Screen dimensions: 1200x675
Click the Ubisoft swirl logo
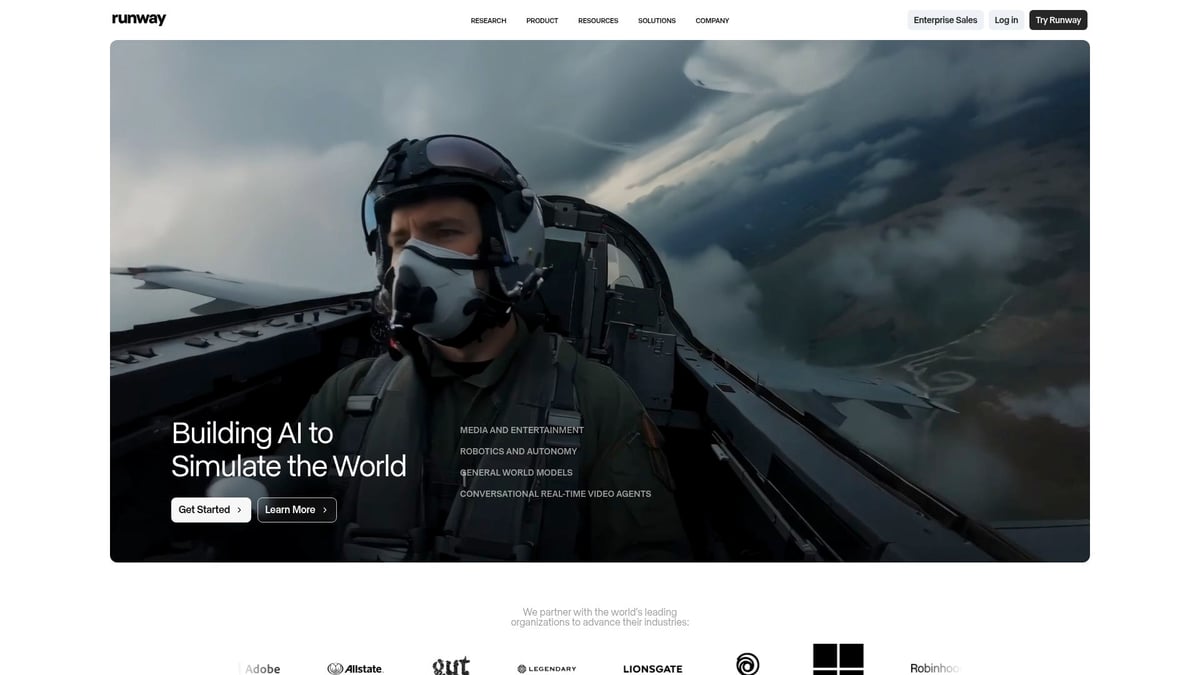[x=746, y=664]
